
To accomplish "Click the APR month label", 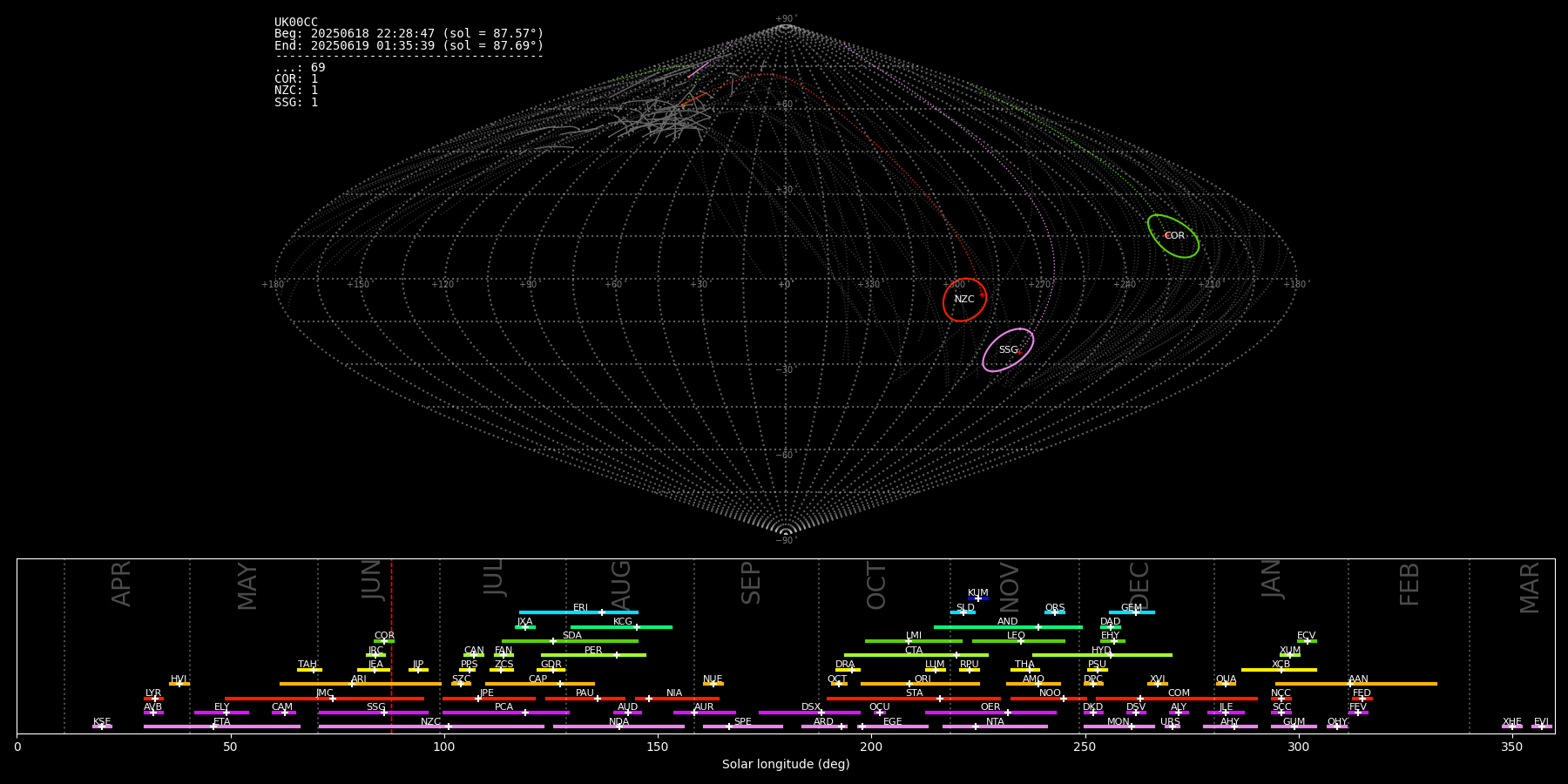I will pos(121,584).
